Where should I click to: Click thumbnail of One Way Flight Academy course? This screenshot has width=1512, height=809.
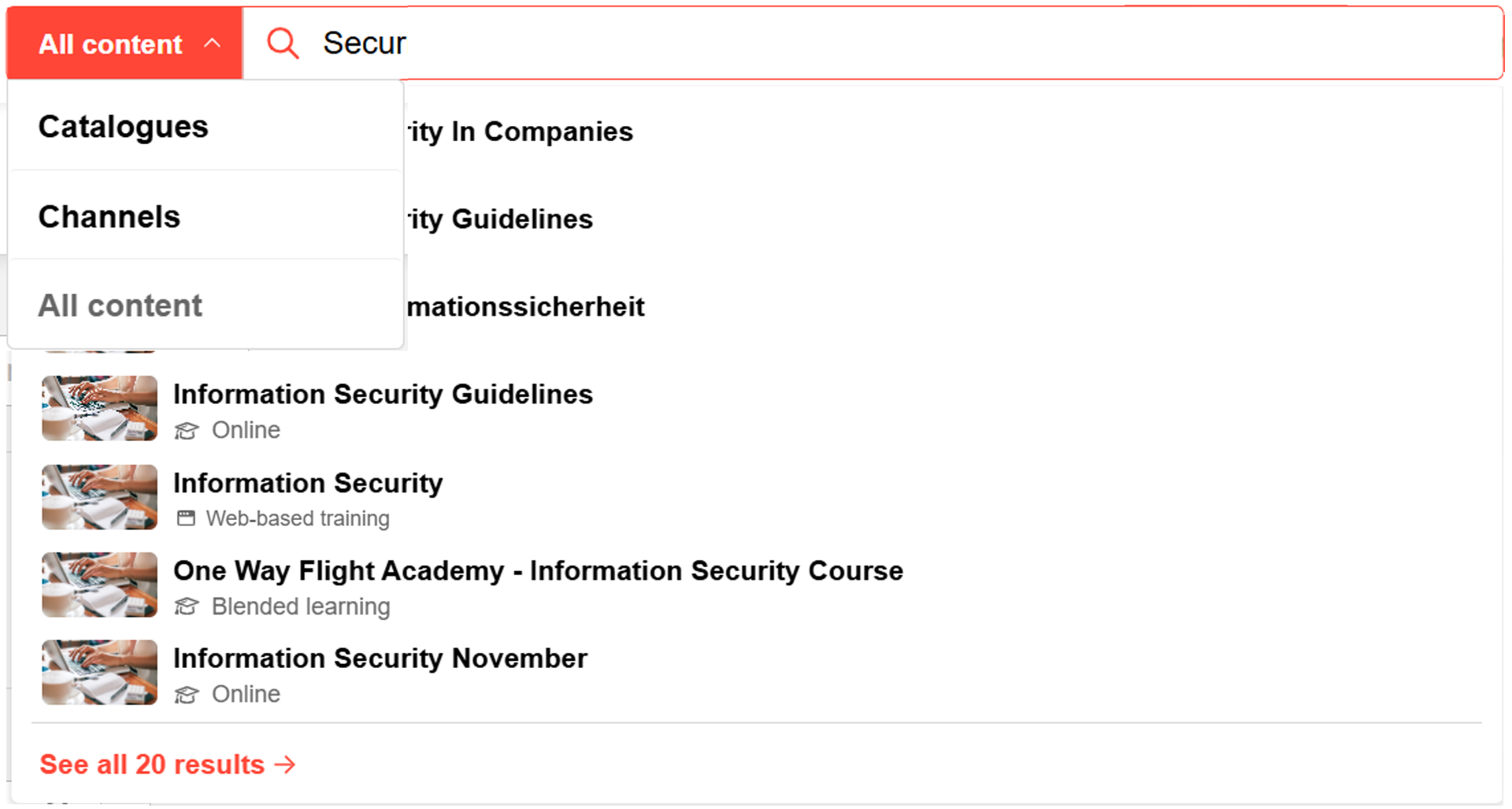tap(99, 584)
